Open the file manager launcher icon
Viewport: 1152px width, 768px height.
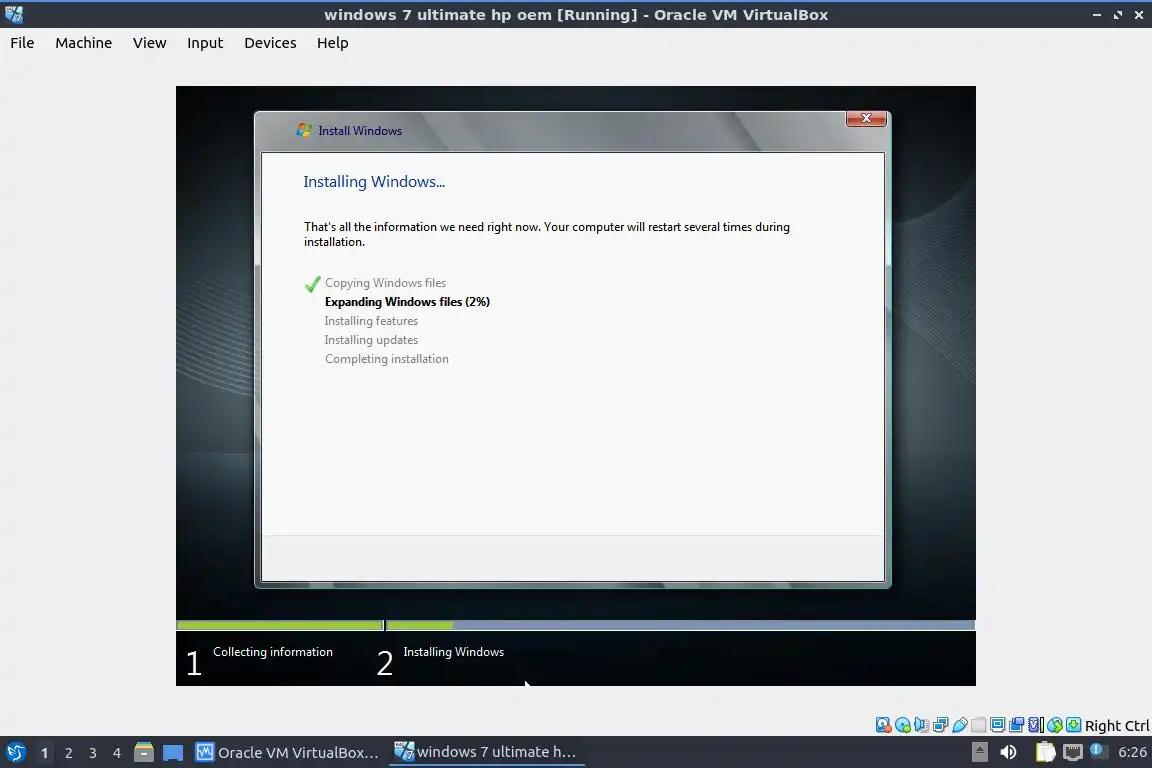(144, 752)
